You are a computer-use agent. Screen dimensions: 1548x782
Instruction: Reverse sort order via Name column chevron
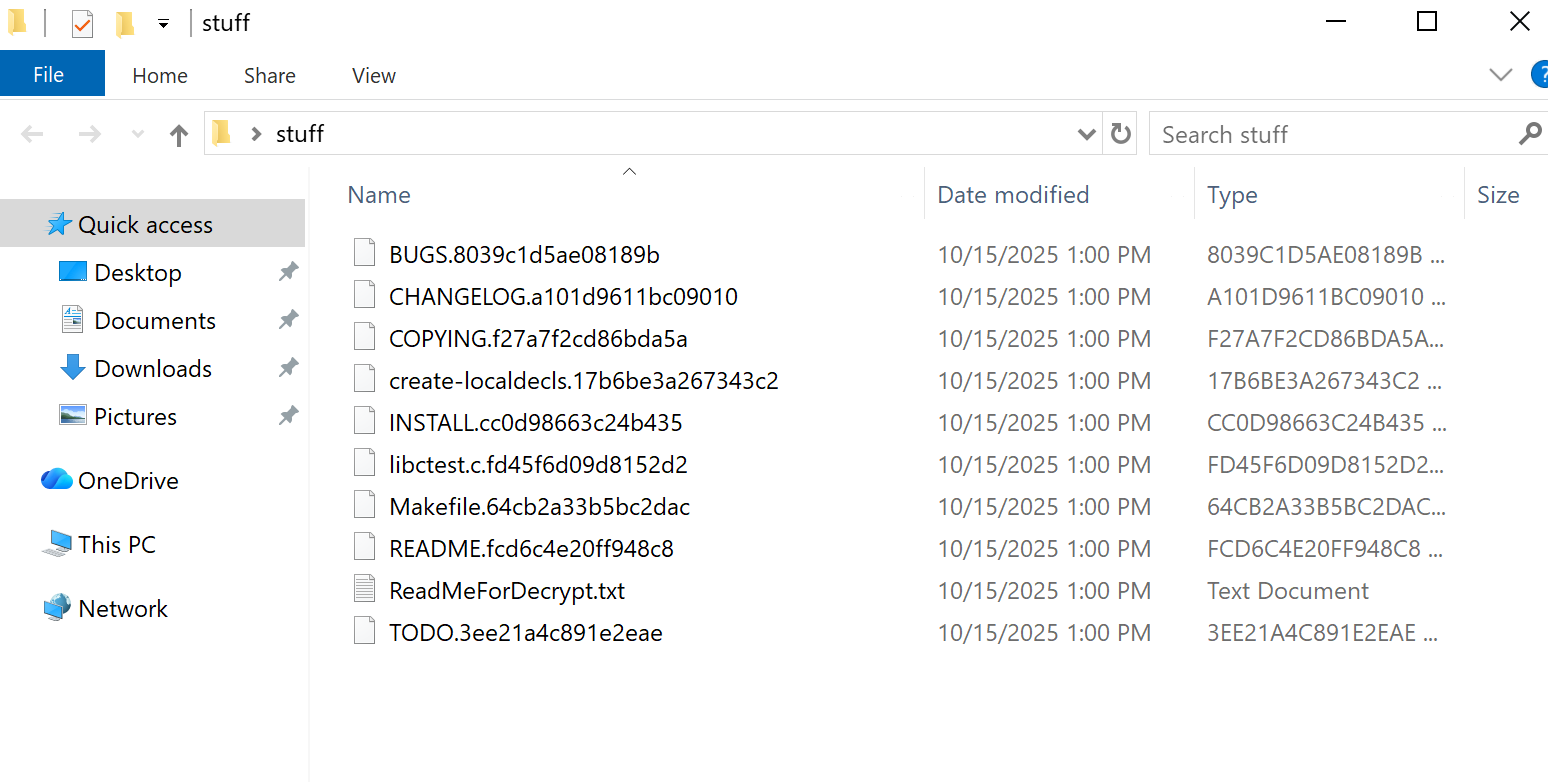coord(629,172)
